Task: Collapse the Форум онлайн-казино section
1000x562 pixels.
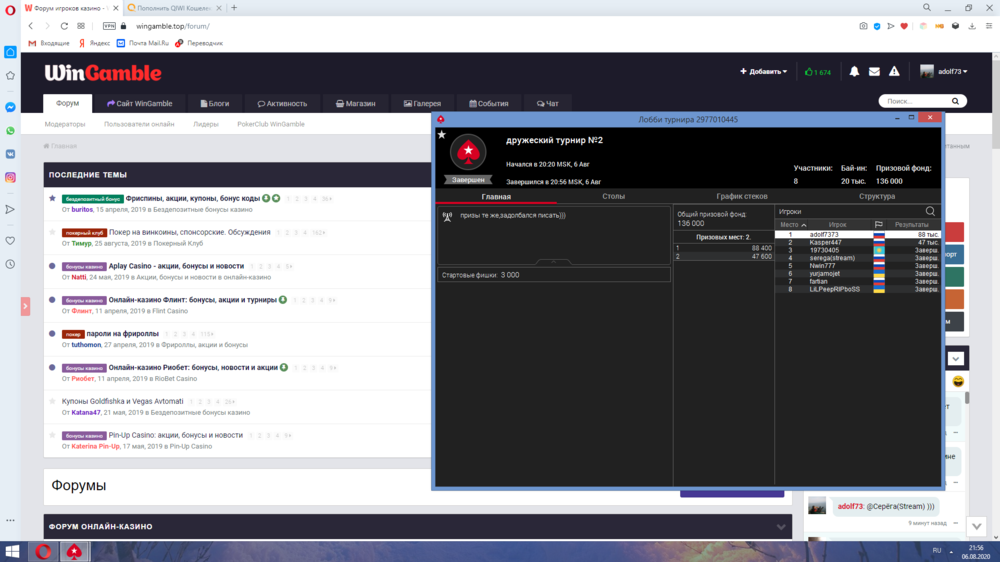Action: pyautogui.click(x=781, y=526)
